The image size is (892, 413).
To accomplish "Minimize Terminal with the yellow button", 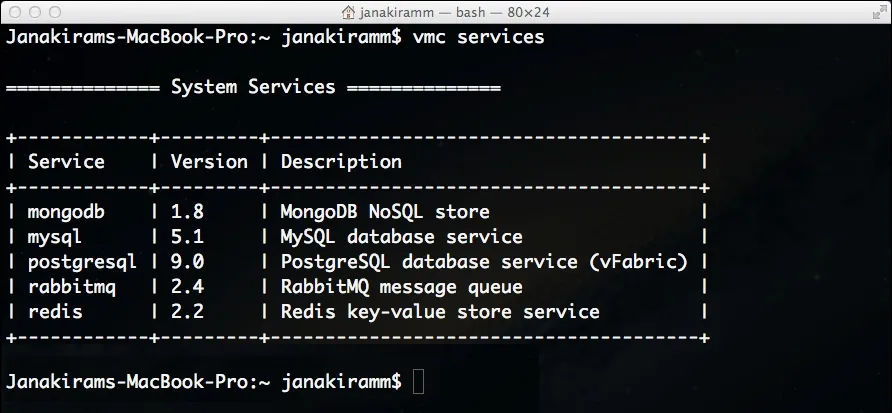I will coord(35,12).
